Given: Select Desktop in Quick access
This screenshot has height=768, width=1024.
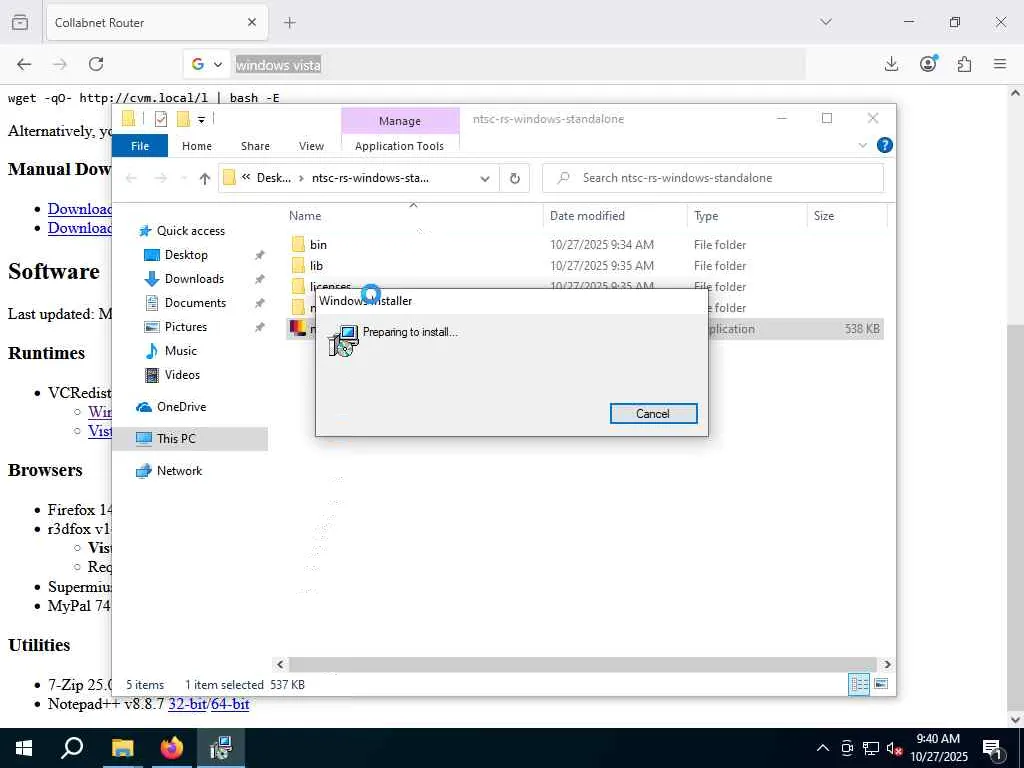Looking at the screenshot, I should point(186,255).
